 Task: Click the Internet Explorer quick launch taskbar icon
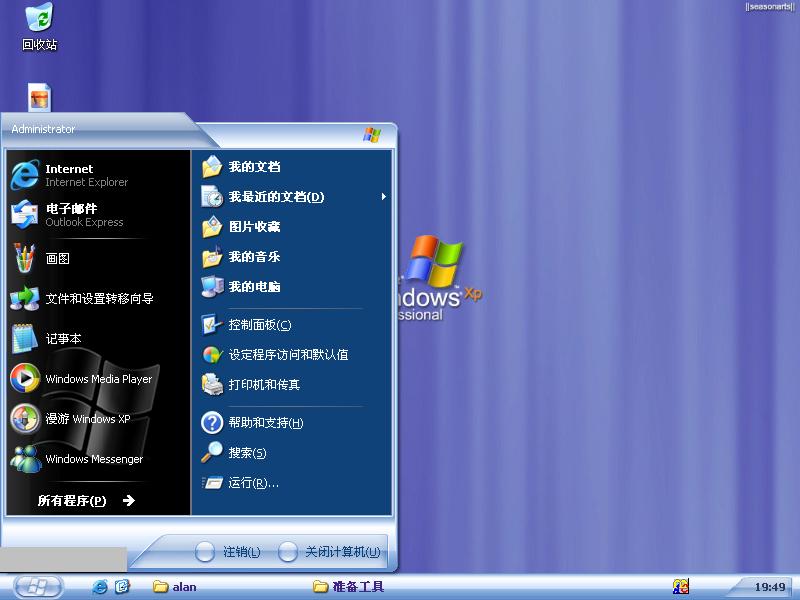[100, 587]
